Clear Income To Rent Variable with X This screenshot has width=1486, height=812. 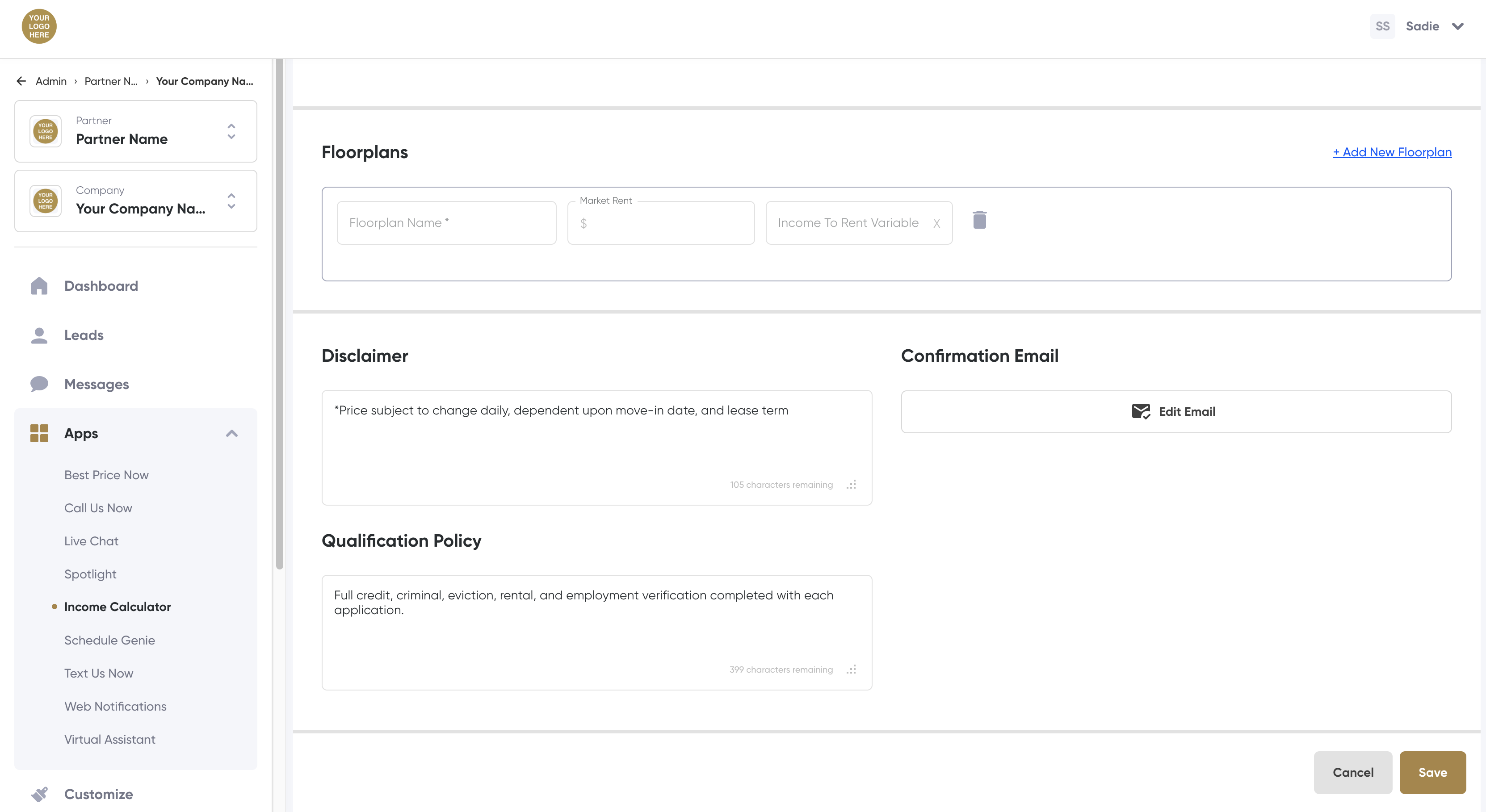(x=936, y=223)
